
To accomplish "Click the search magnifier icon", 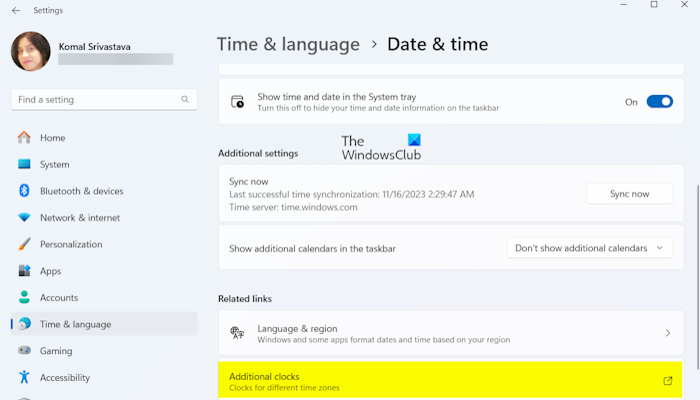I will pos(186,100).
